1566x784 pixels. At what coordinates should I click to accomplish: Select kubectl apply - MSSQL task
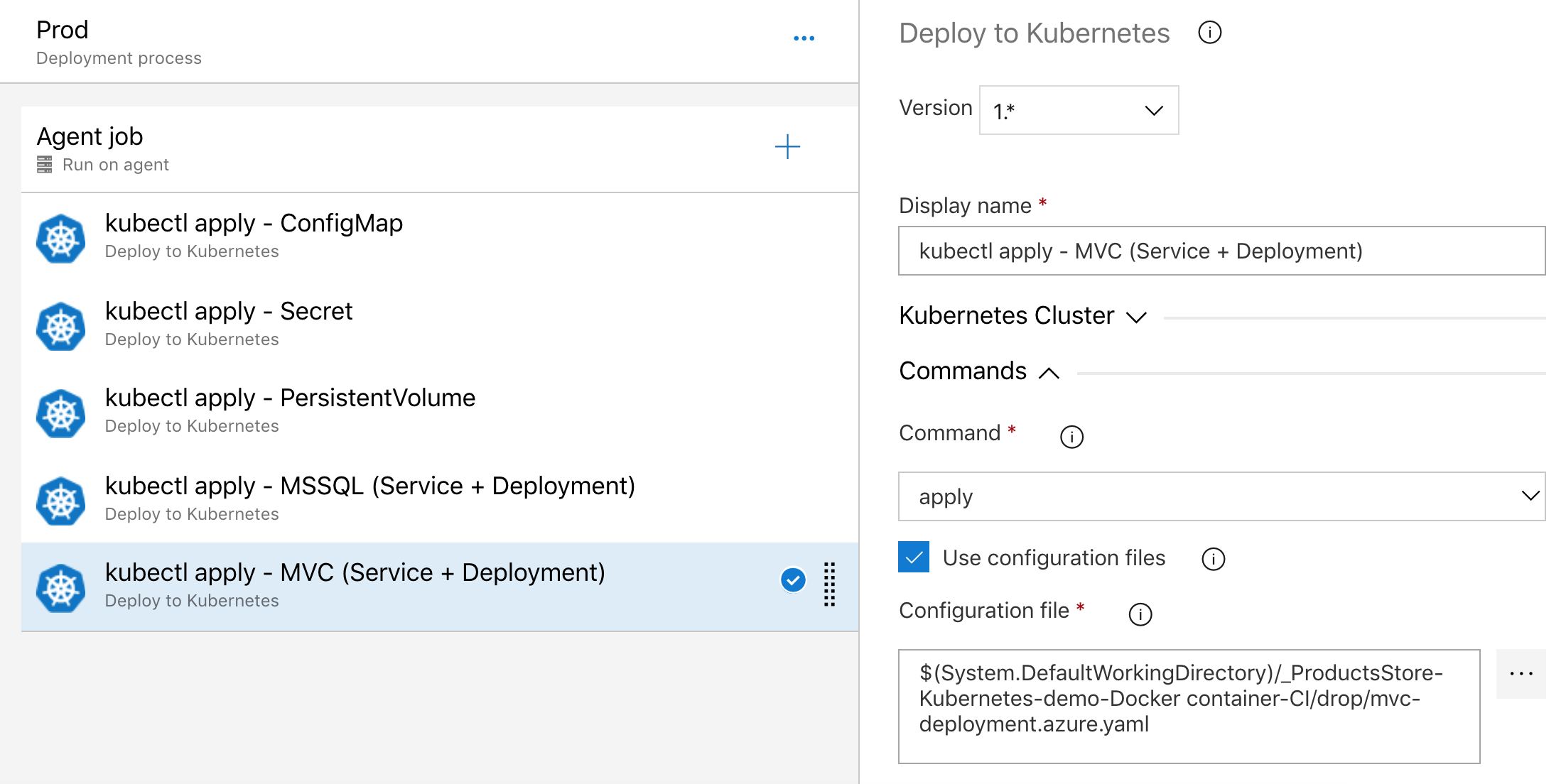coord(369,498)
